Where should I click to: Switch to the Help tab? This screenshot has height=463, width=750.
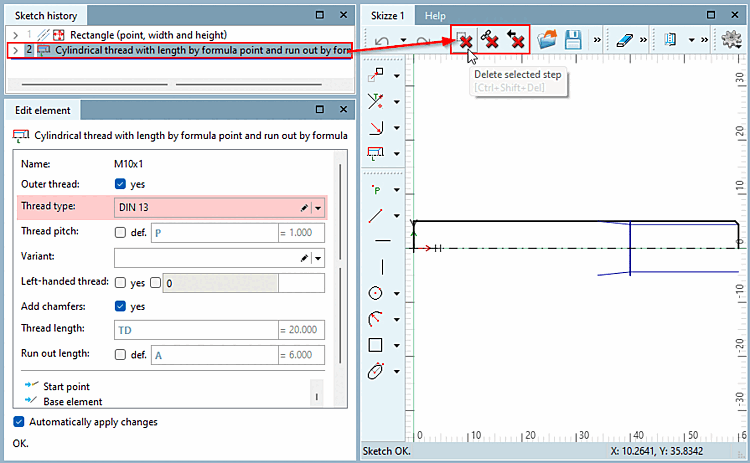click(x=435, y=16)
